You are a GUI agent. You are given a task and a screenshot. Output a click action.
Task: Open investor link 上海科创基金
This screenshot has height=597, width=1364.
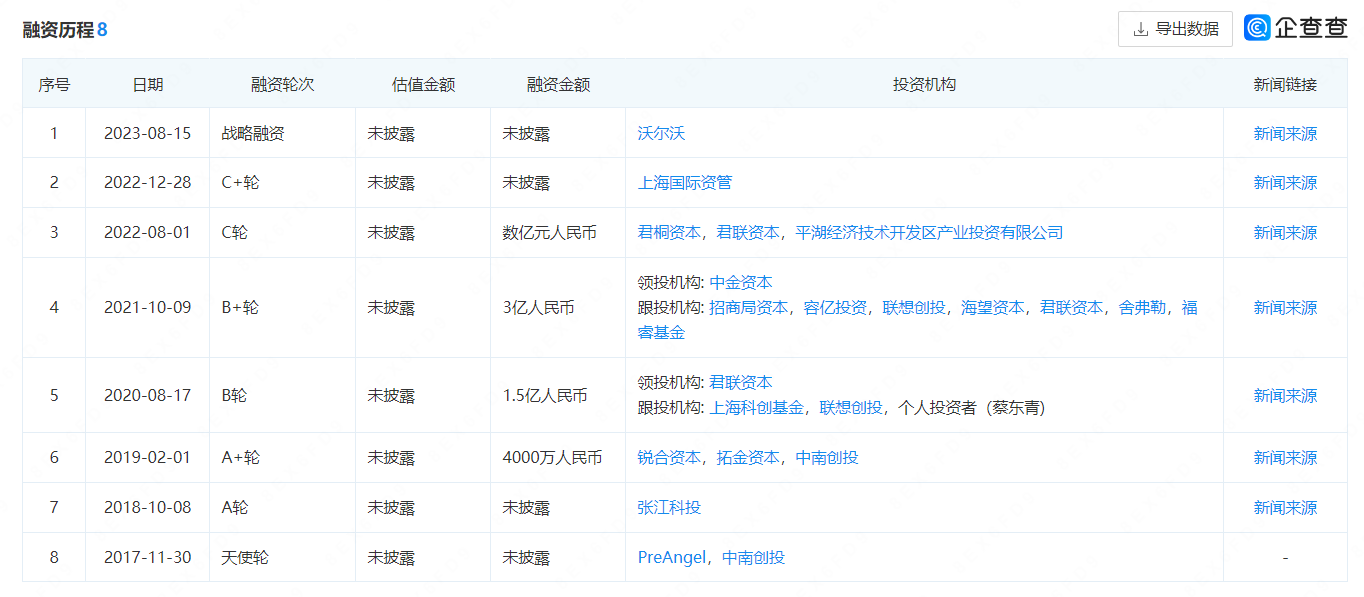click(757, 408)
